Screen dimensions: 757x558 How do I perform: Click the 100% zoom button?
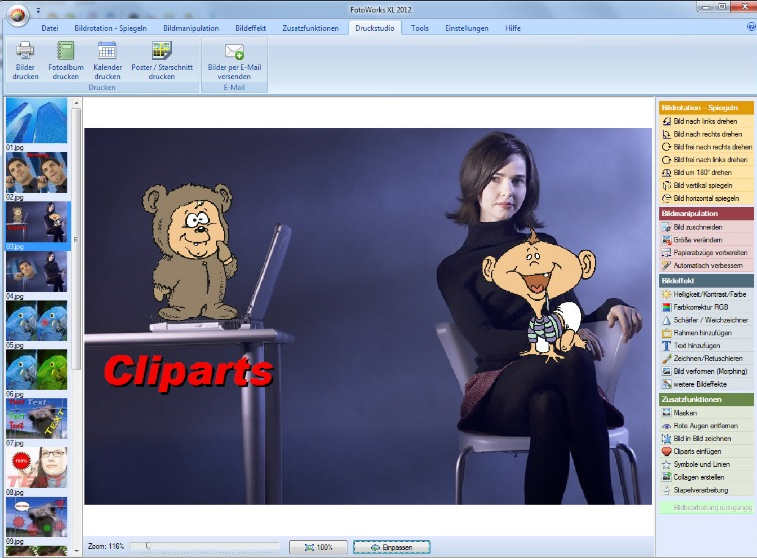[318, 547]
